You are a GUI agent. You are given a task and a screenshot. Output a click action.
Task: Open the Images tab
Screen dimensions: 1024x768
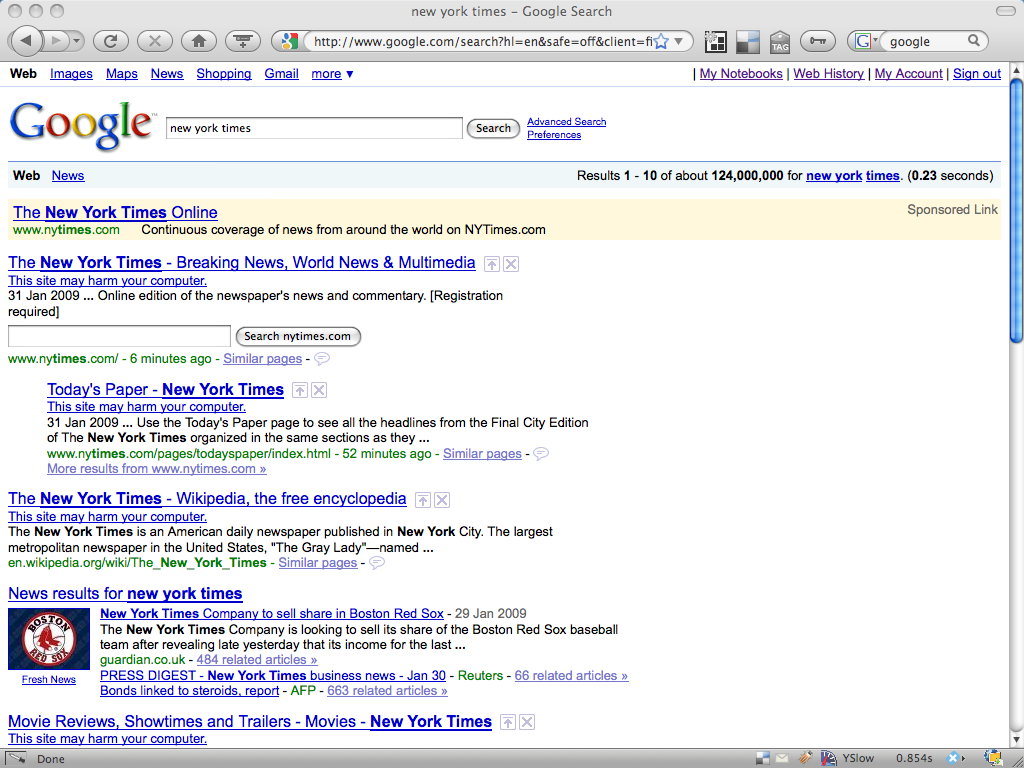[71, 74]
